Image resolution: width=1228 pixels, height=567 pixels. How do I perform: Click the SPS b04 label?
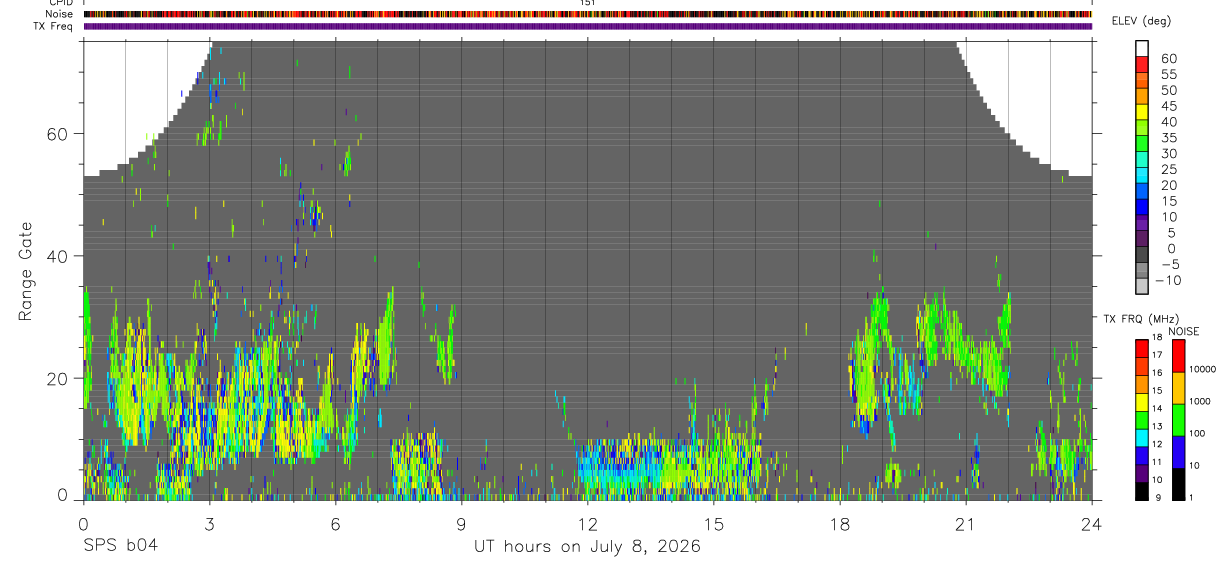[120, 546]
